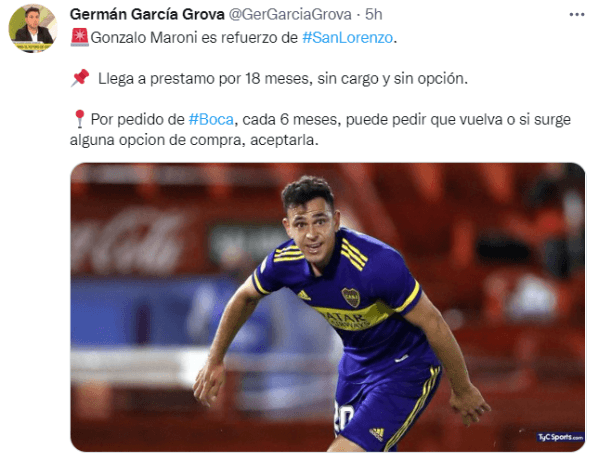Click the Qatar Airways sponsor on jersey
Screen dimensions: 598x463
tap(351, 317)
